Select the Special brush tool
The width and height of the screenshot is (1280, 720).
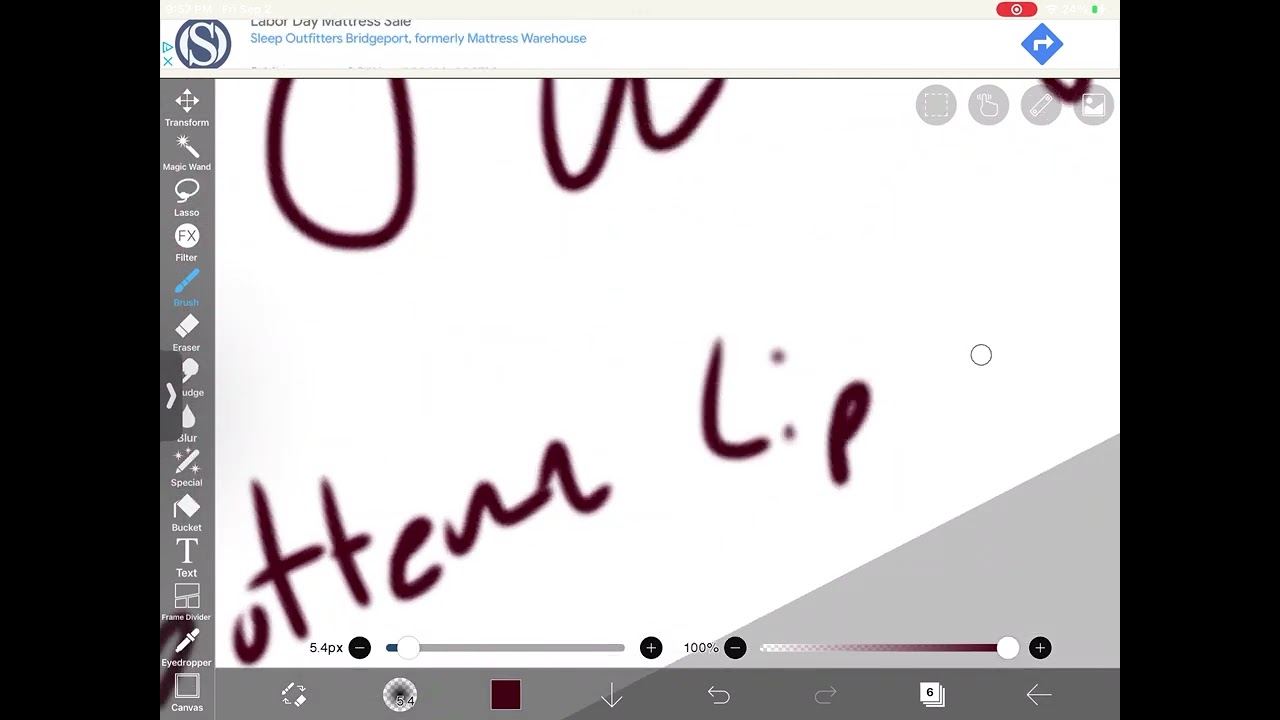[x=187, y=468]
